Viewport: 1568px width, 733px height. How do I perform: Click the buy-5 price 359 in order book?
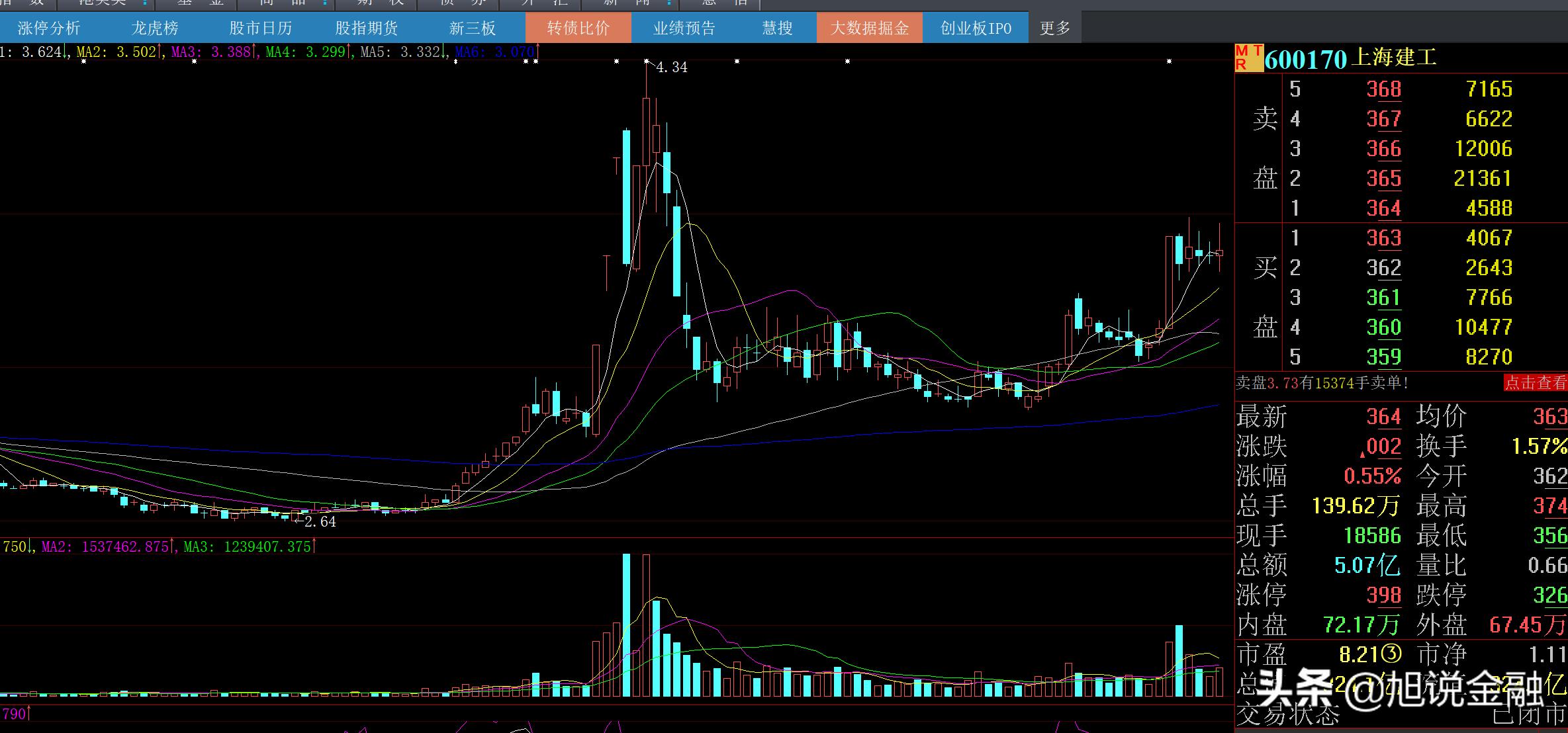1383,357
